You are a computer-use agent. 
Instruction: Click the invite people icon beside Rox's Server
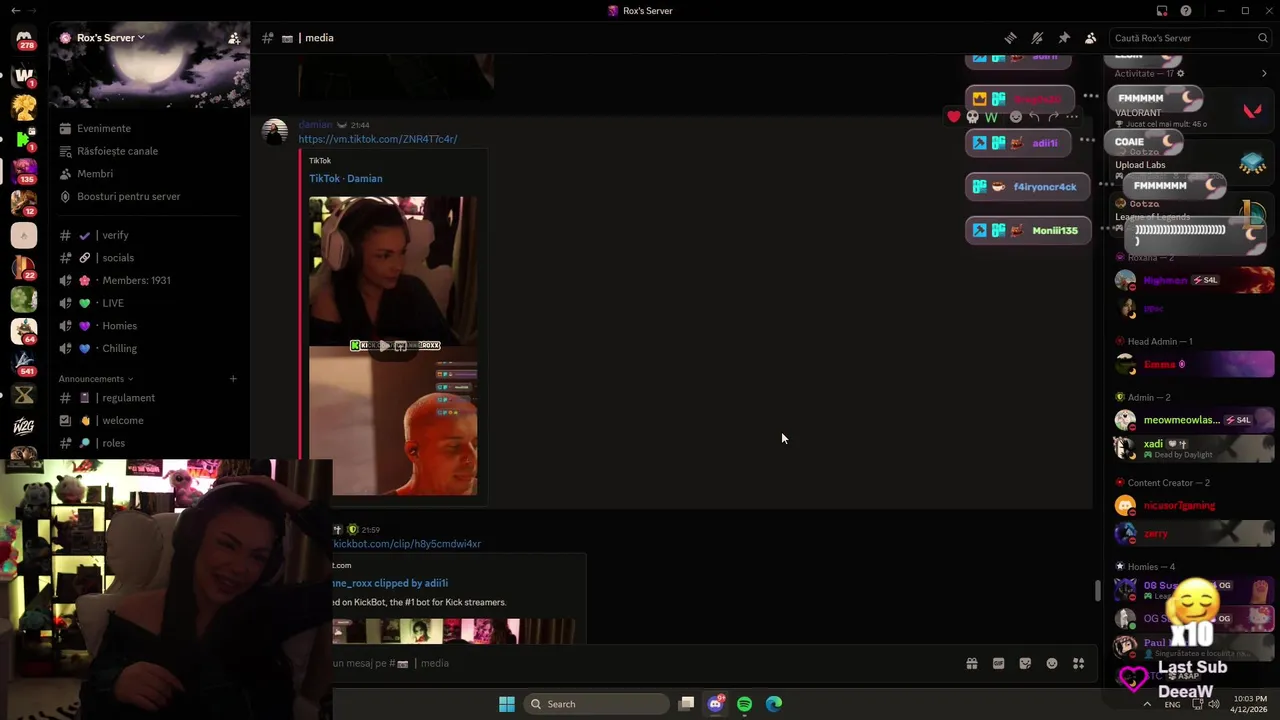[233, 38]
